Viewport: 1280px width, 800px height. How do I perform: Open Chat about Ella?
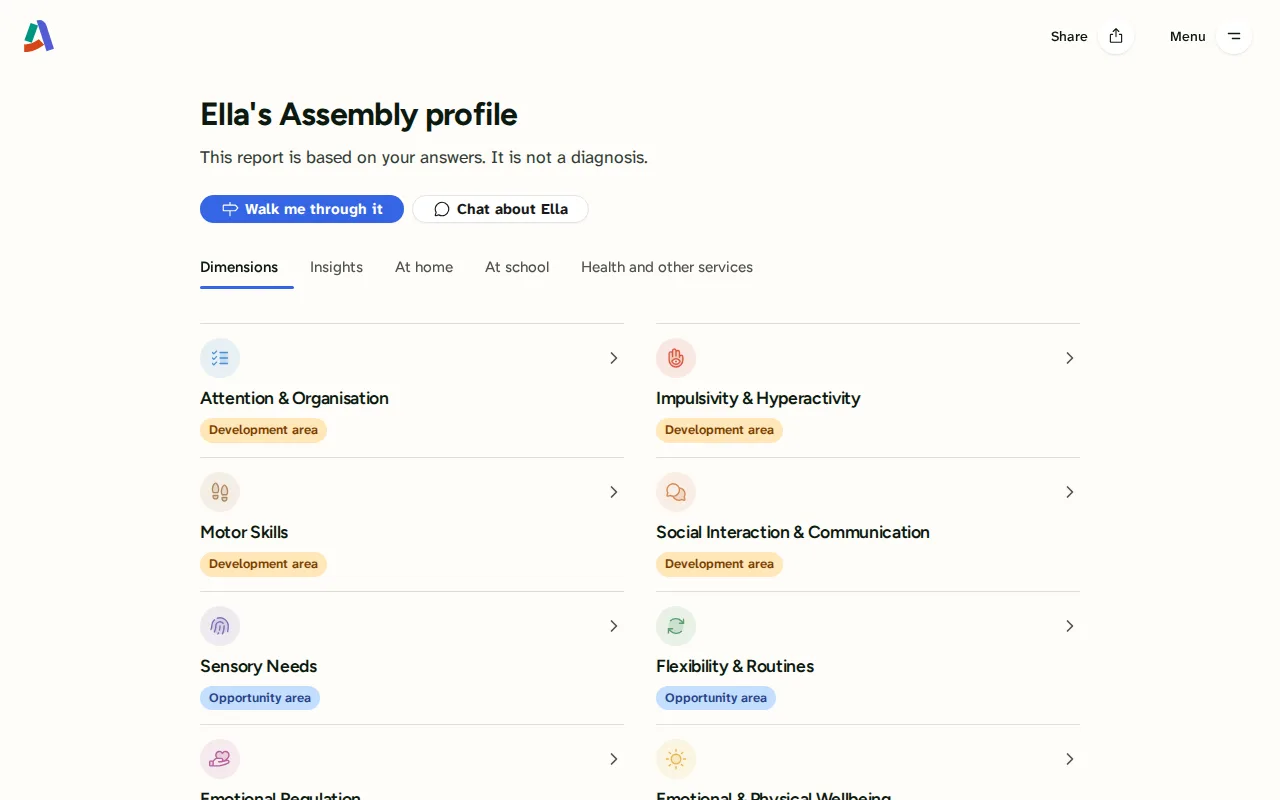click(500, 209)
